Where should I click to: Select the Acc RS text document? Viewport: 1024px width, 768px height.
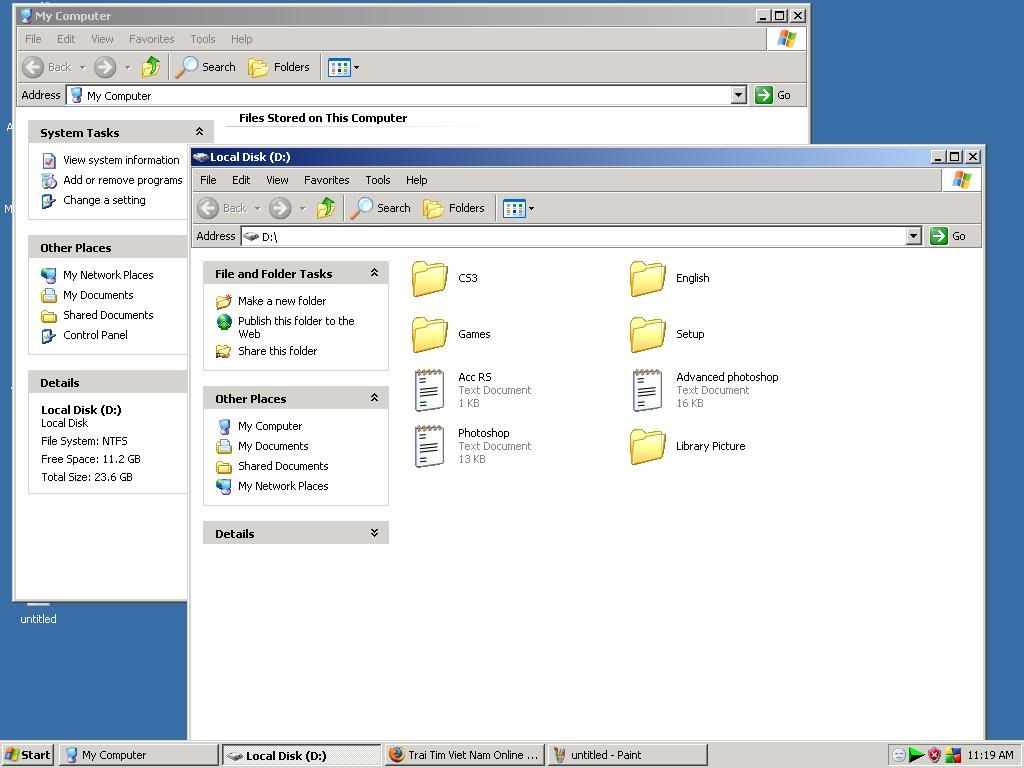[473, 390]
